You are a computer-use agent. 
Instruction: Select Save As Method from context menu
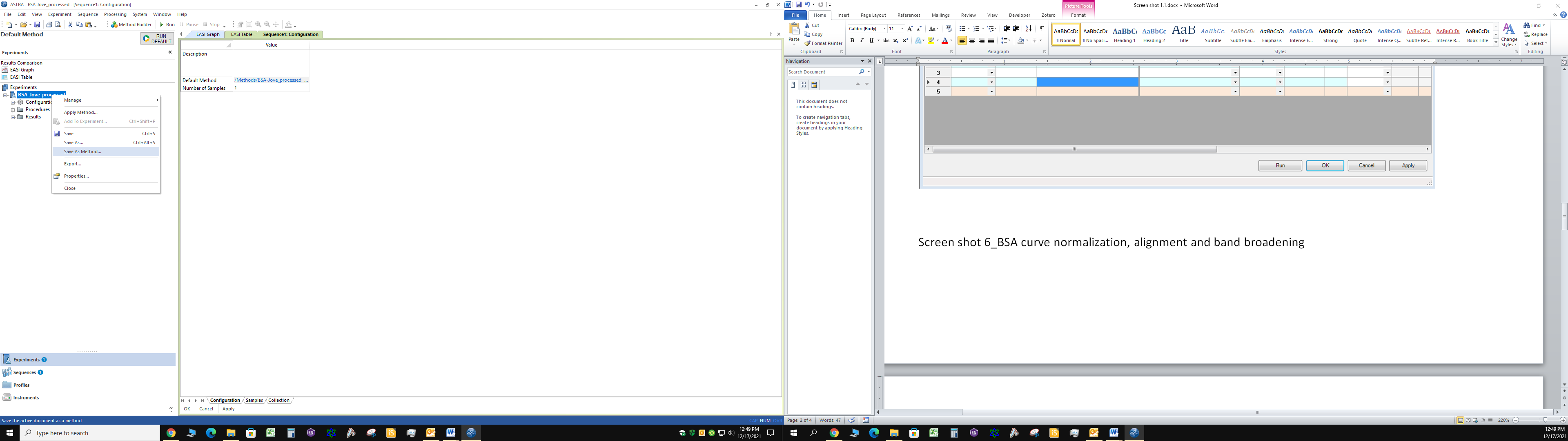(x=83, y=151)
